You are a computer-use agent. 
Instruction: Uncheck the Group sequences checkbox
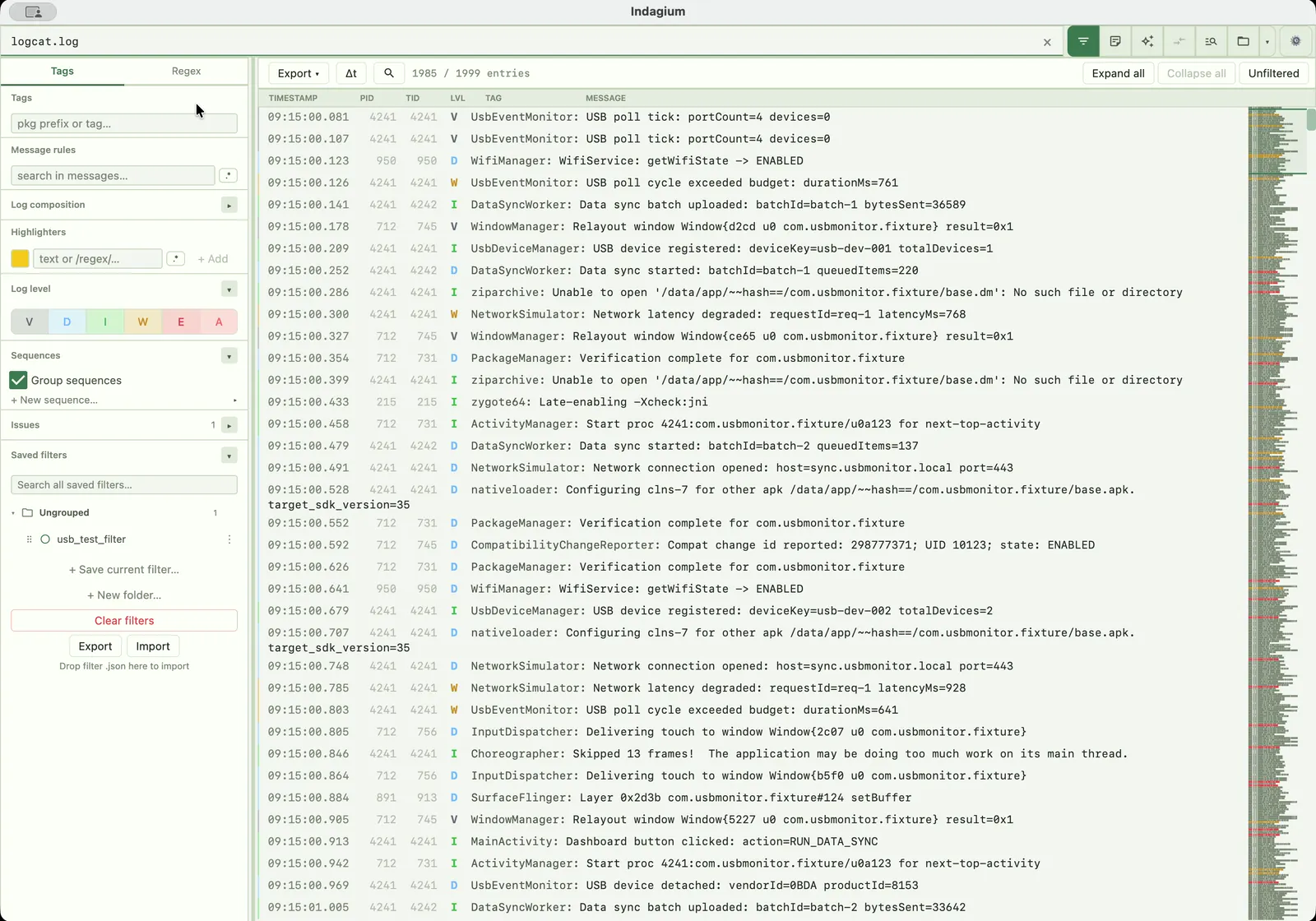pos(18,380)
